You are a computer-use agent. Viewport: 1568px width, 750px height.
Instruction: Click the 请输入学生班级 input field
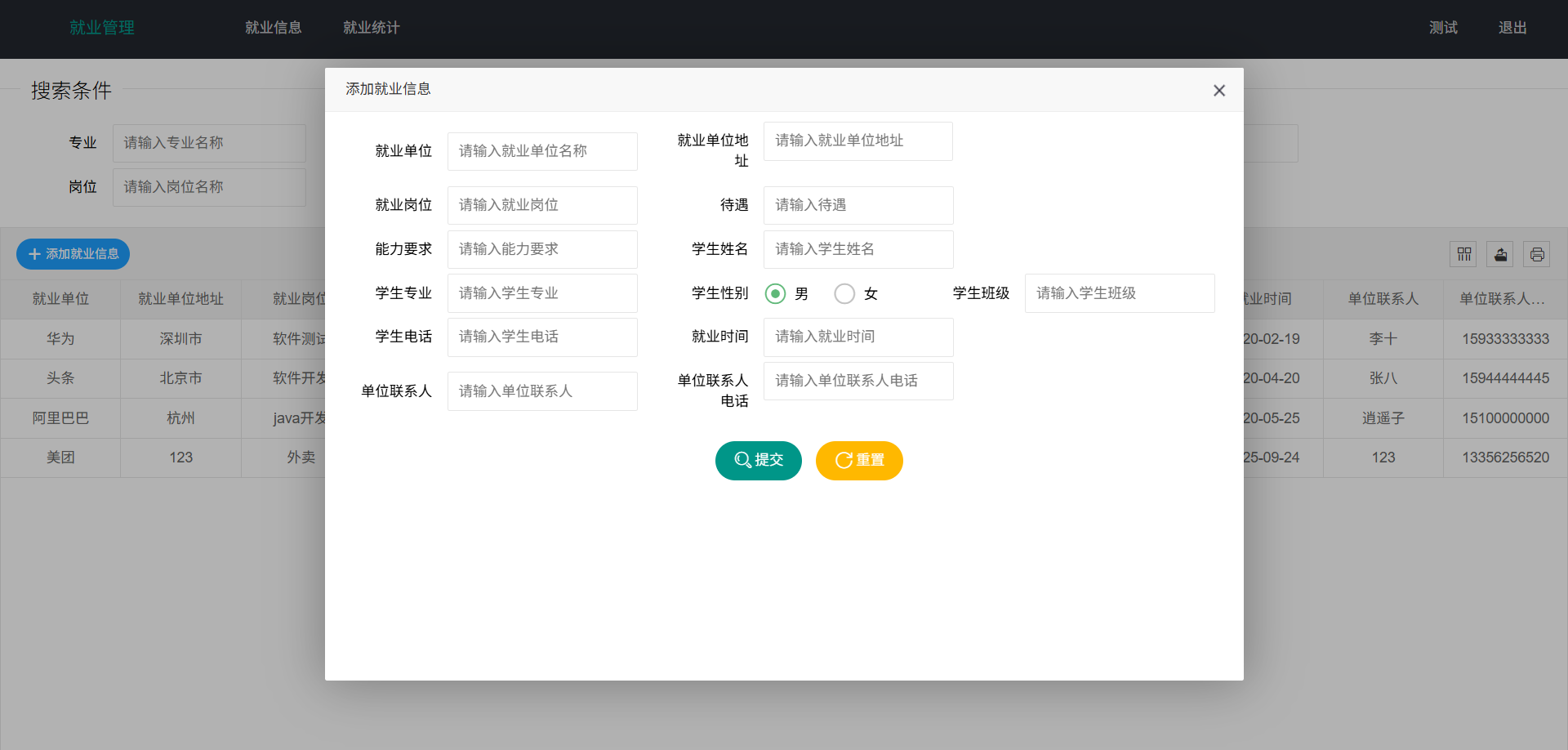point(1119,293)
